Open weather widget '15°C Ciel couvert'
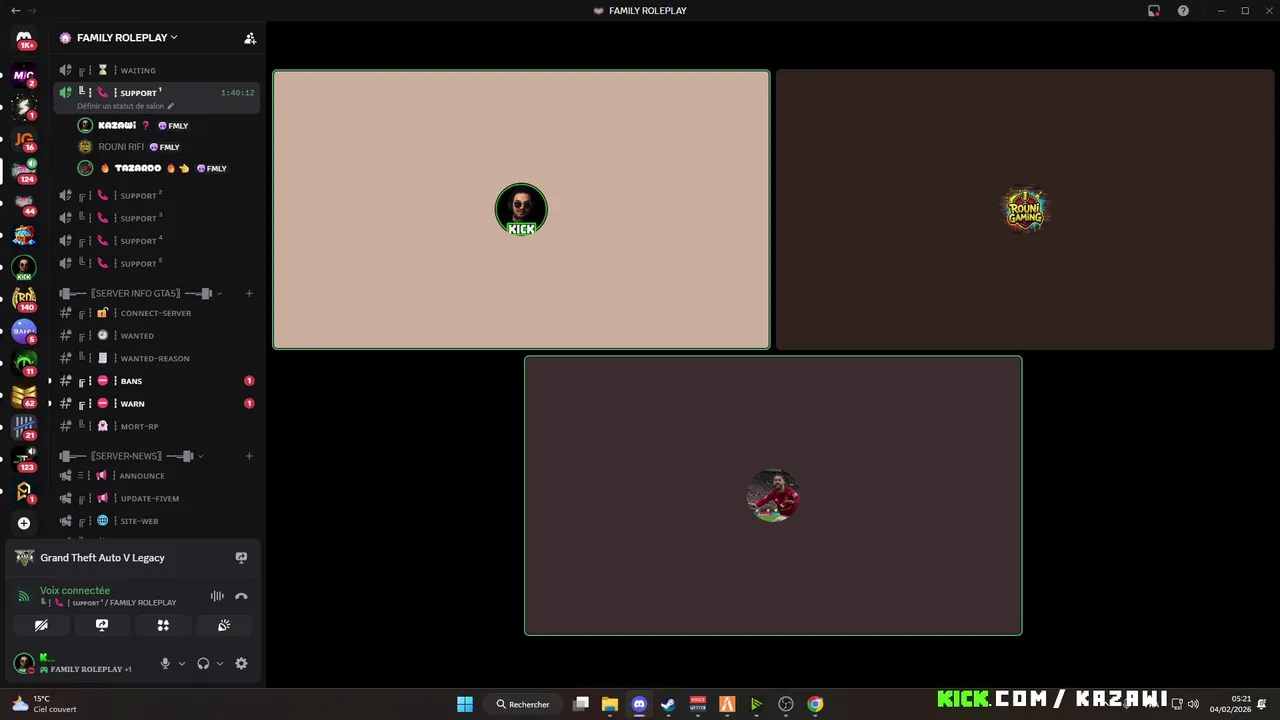The image size is (1280, 720). pyautogui.click(x=43, y=704)
